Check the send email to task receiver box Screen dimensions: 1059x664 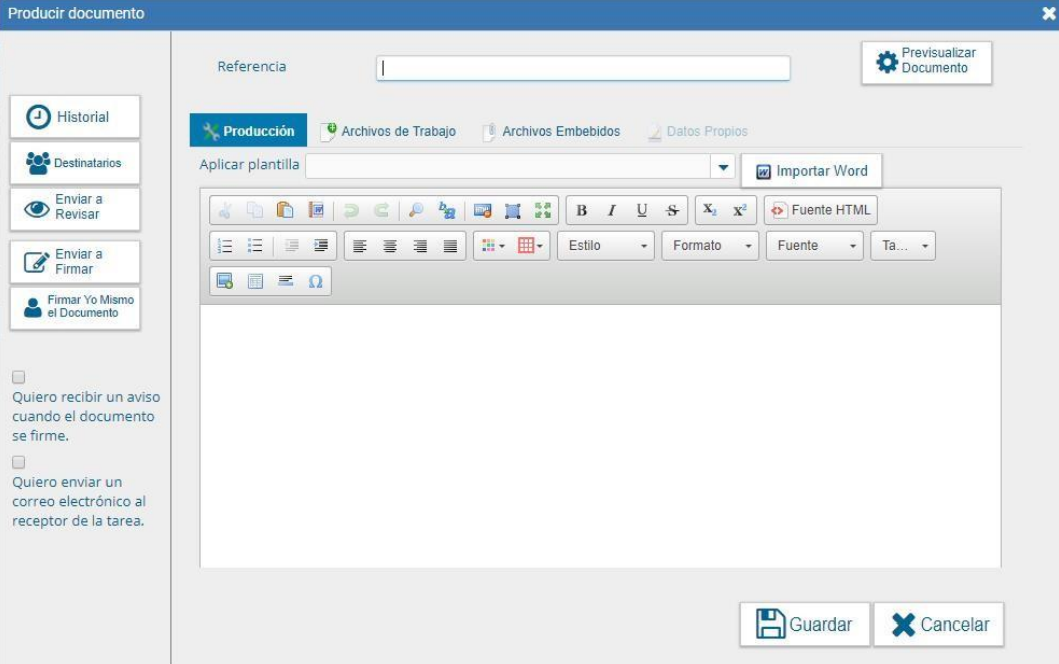[19, 462]
